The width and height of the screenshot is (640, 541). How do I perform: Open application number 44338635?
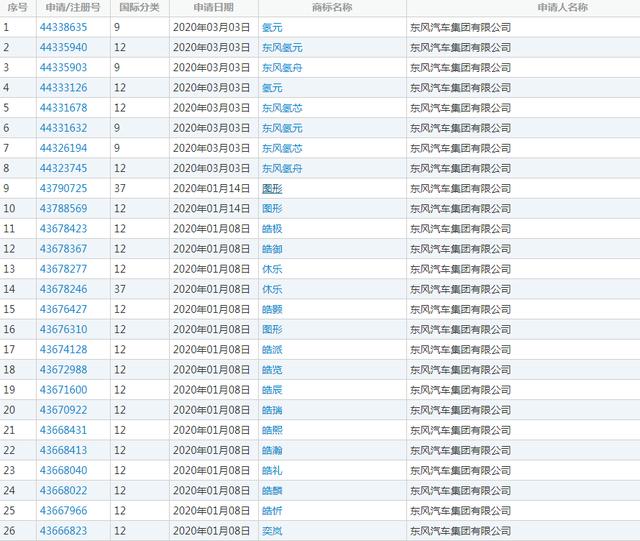coord(63,27)
